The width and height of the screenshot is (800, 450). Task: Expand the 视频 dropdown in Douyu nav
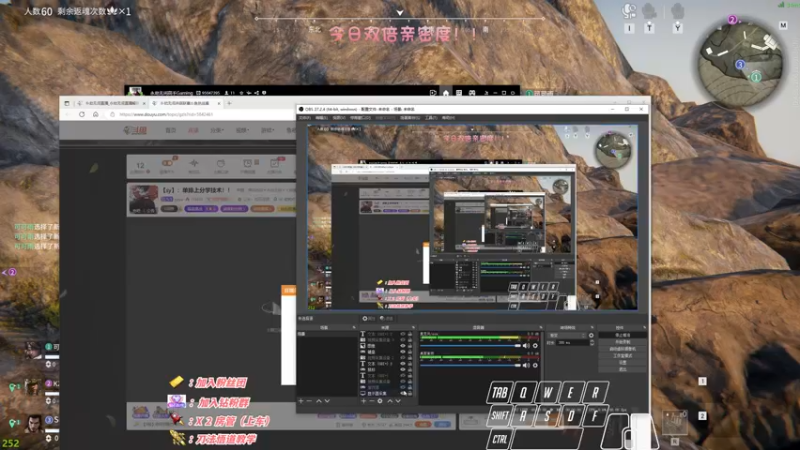242,130
